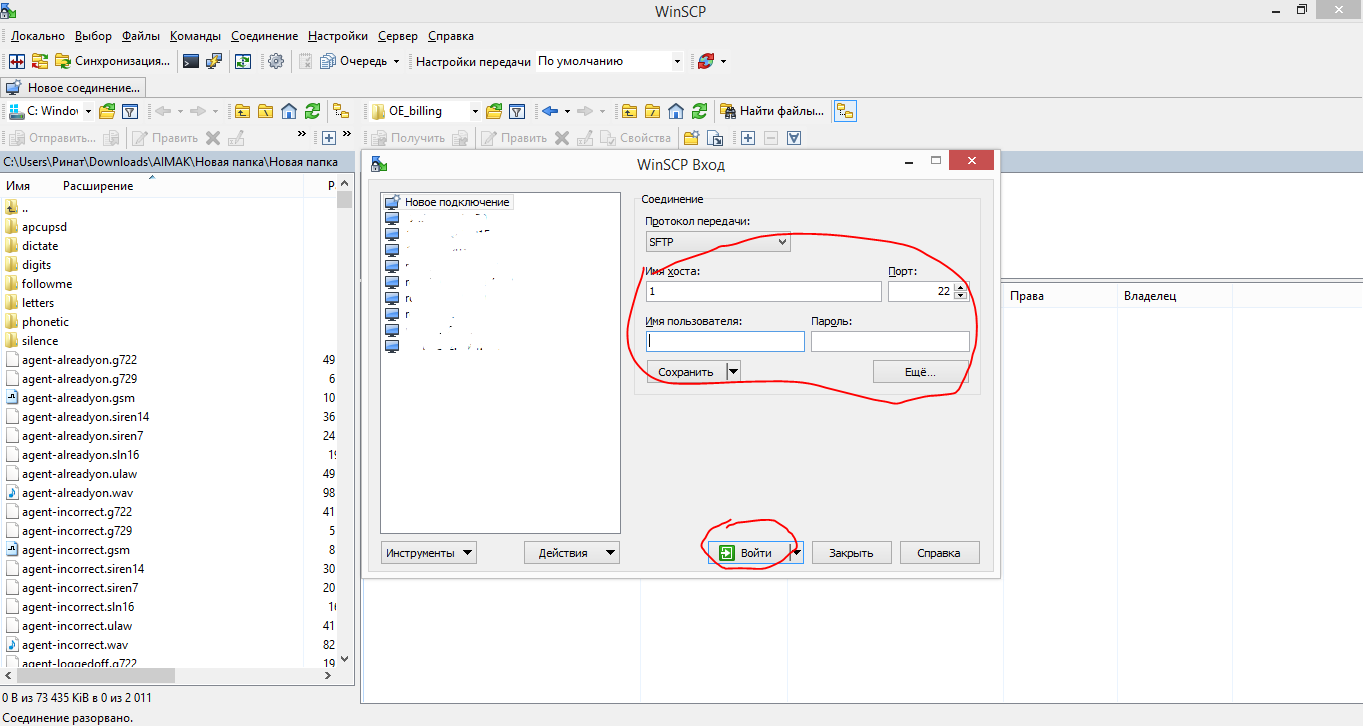The height and width of the screenshot is (726, 1363).
Task: Click the Закрыть button in login dialog
Action: (x=851, y=553)
